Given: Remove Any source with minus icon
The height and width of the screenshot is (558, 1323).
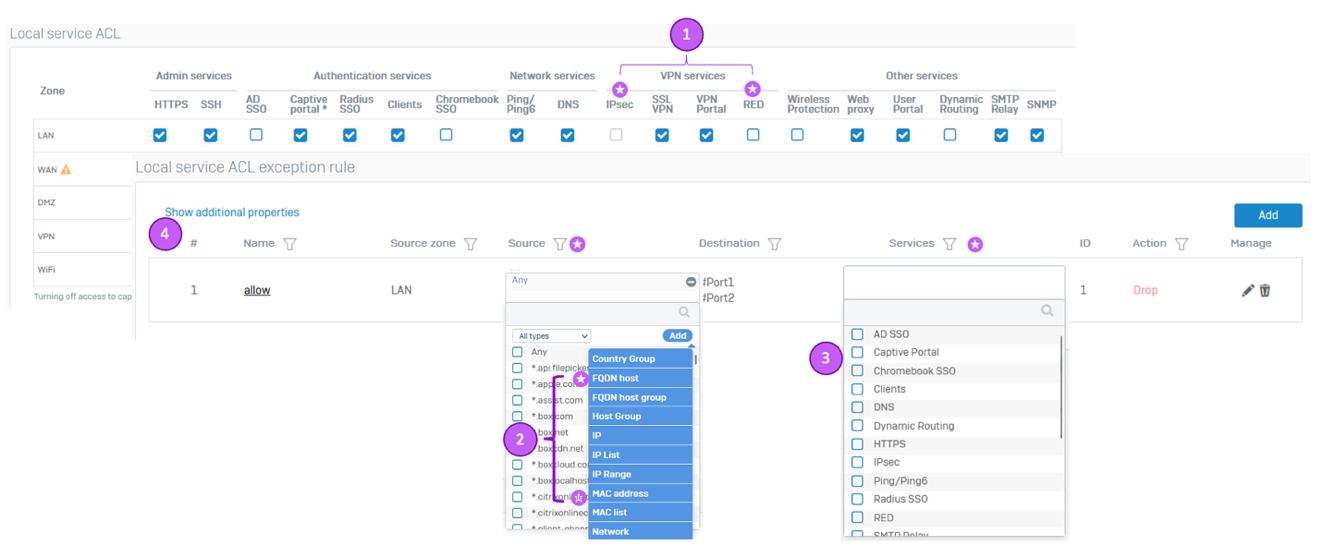Looking at the screenshot, I should click(691, 282).
